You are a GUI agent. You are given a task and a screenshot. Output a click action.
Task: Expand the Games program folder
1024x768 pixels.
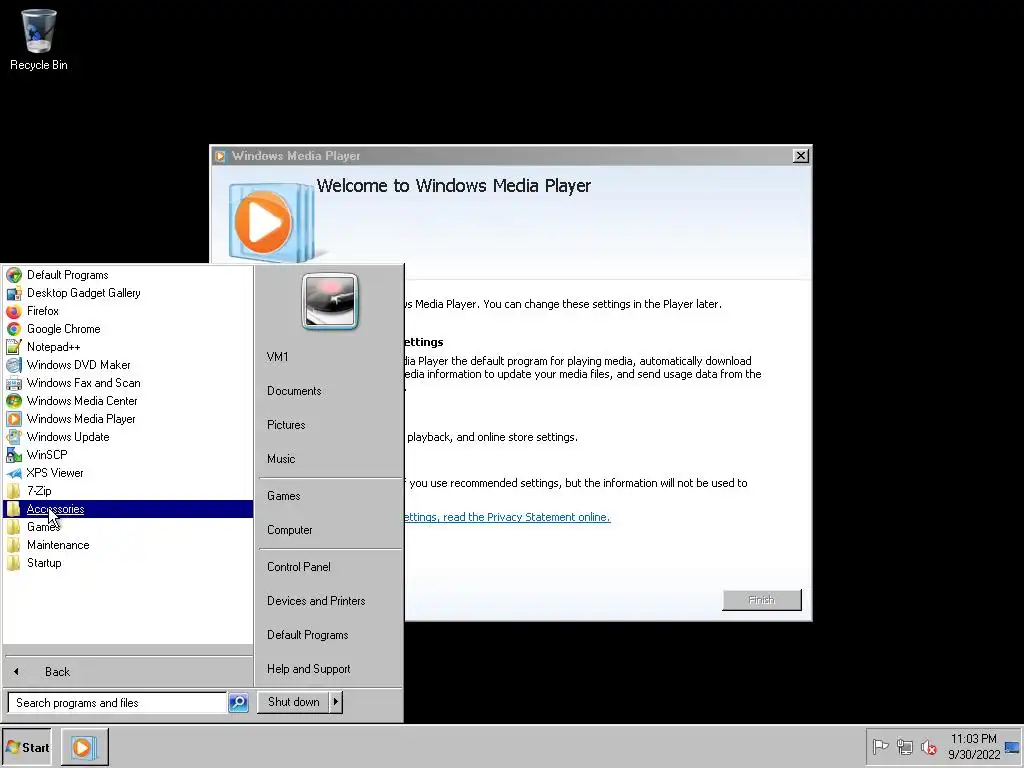(128, 527)
